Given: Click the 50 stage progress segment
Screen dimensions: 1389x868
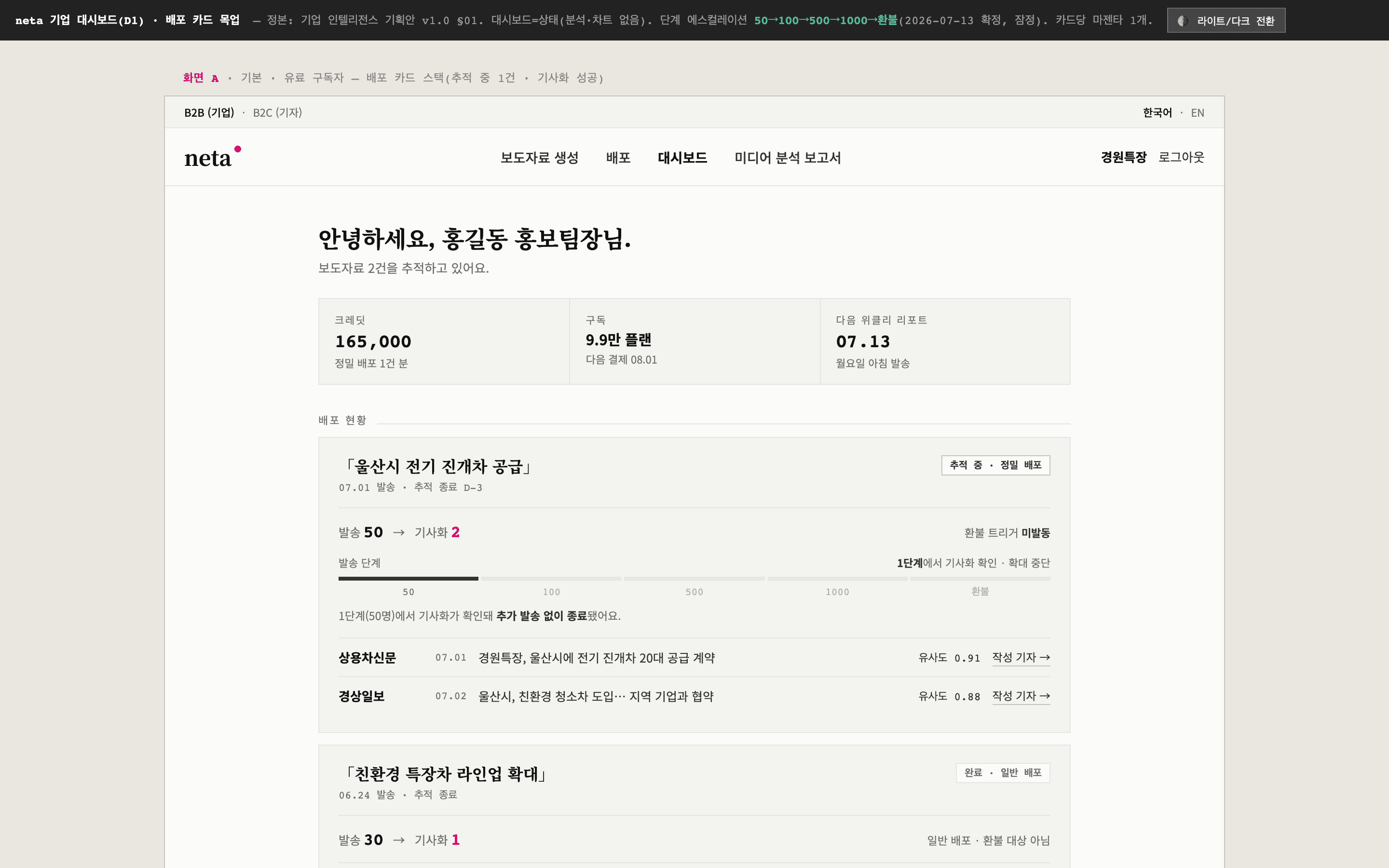Looking at the screenshot, I should (x=408, y=579).
